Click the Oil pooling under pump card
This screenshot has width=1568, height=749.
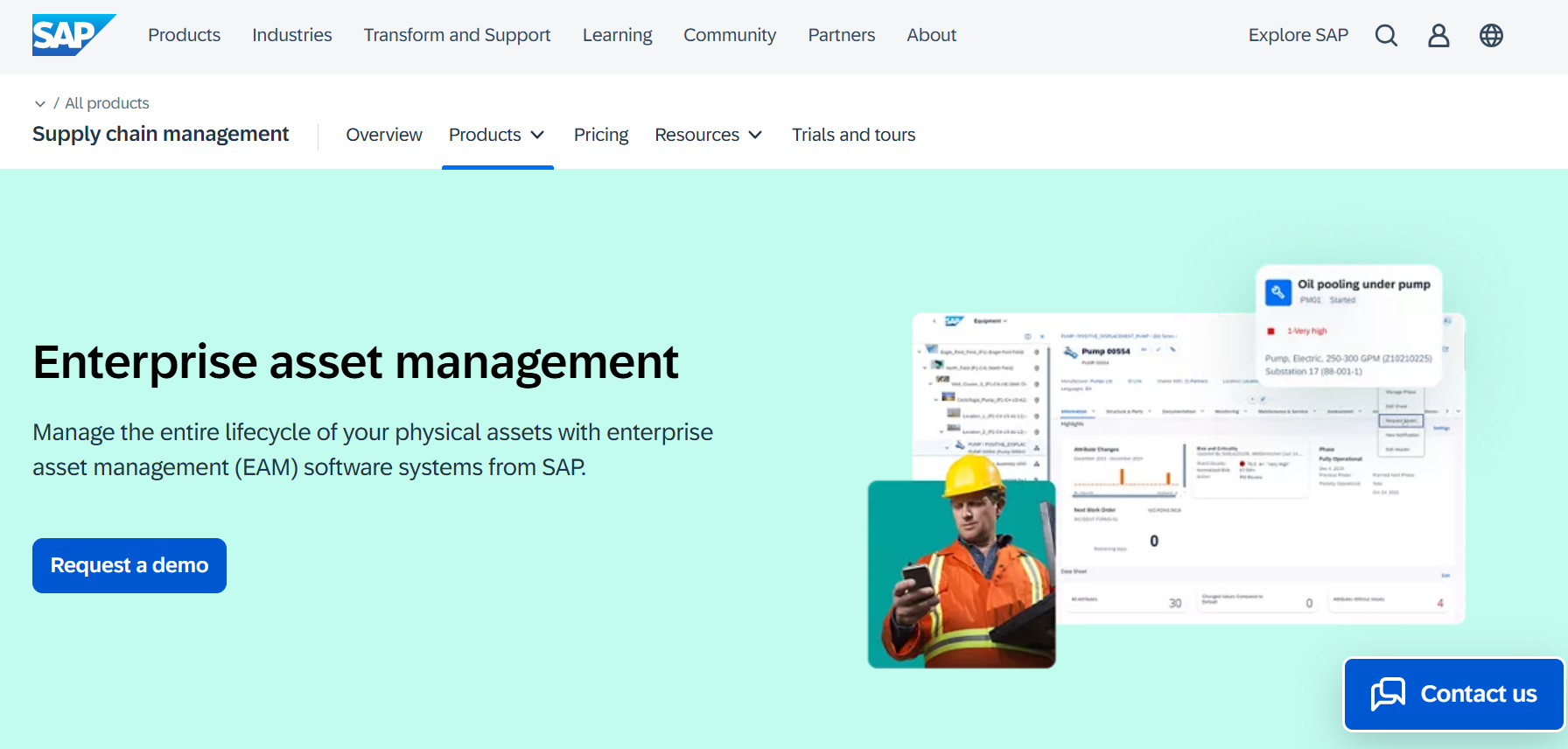[x=1349, y=325]
